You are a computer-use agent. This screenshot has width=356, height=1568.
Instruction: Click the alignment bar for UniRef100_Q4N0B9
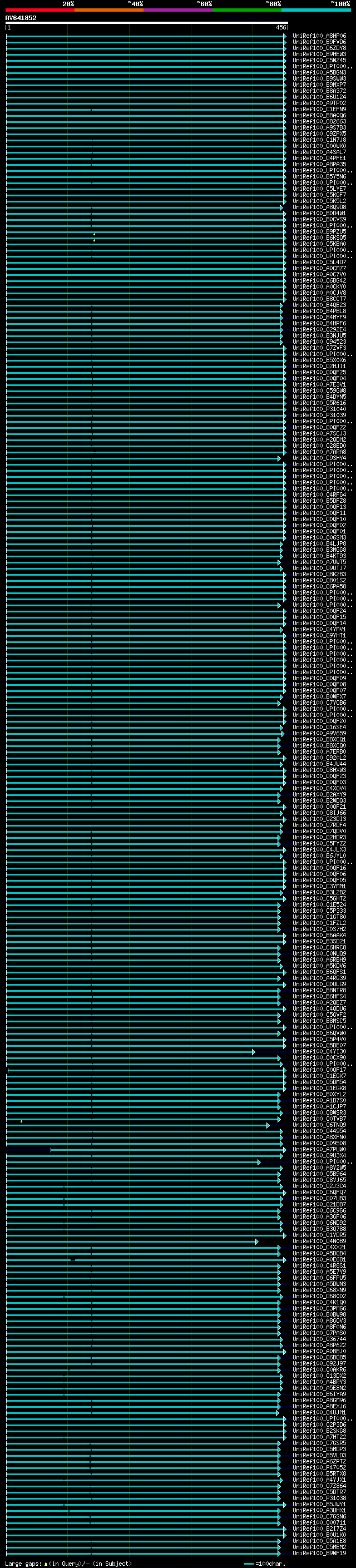point(132,1241)
